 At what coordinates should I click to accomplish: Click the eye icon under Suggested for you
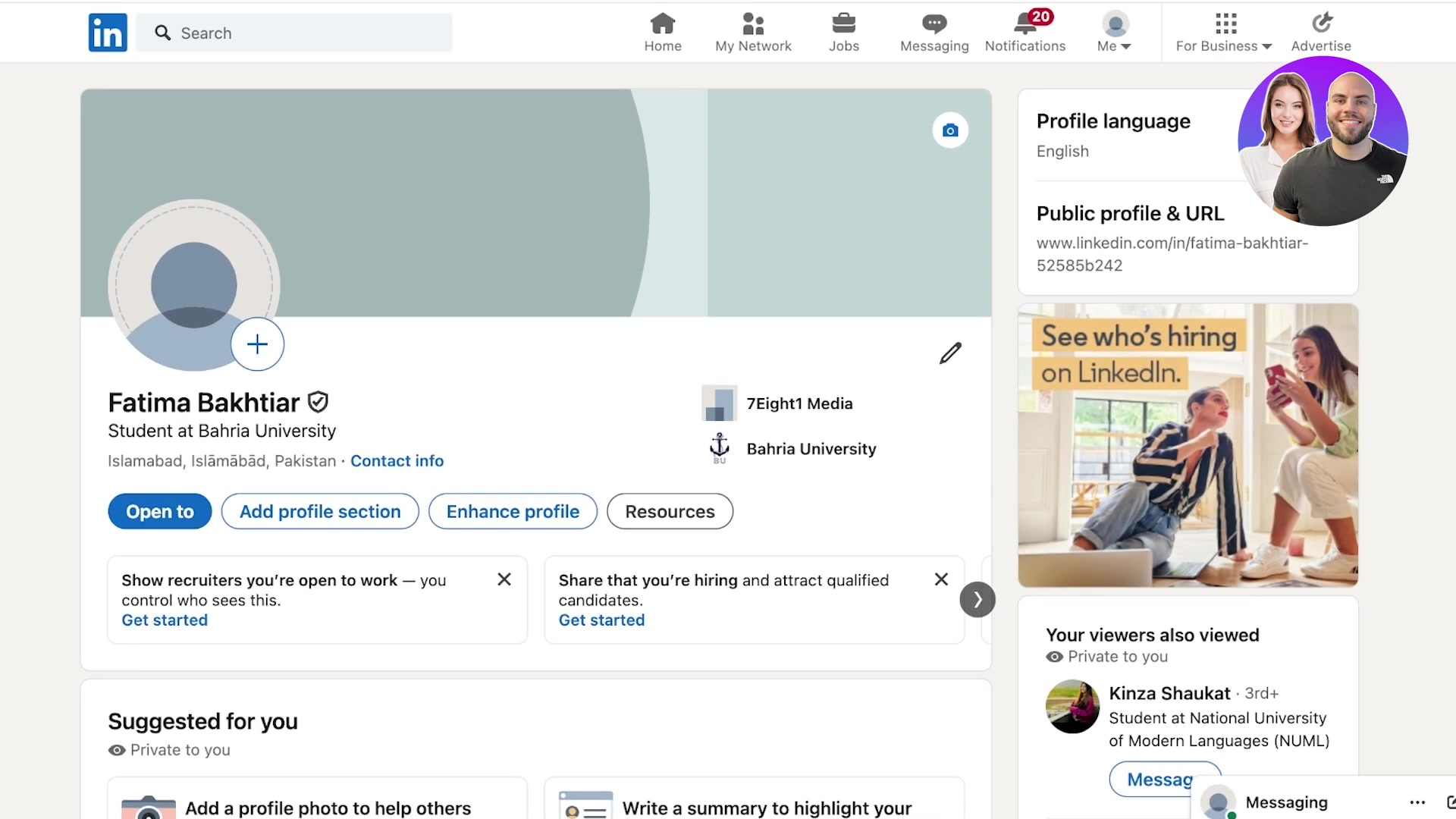click(x=117, y=750)
